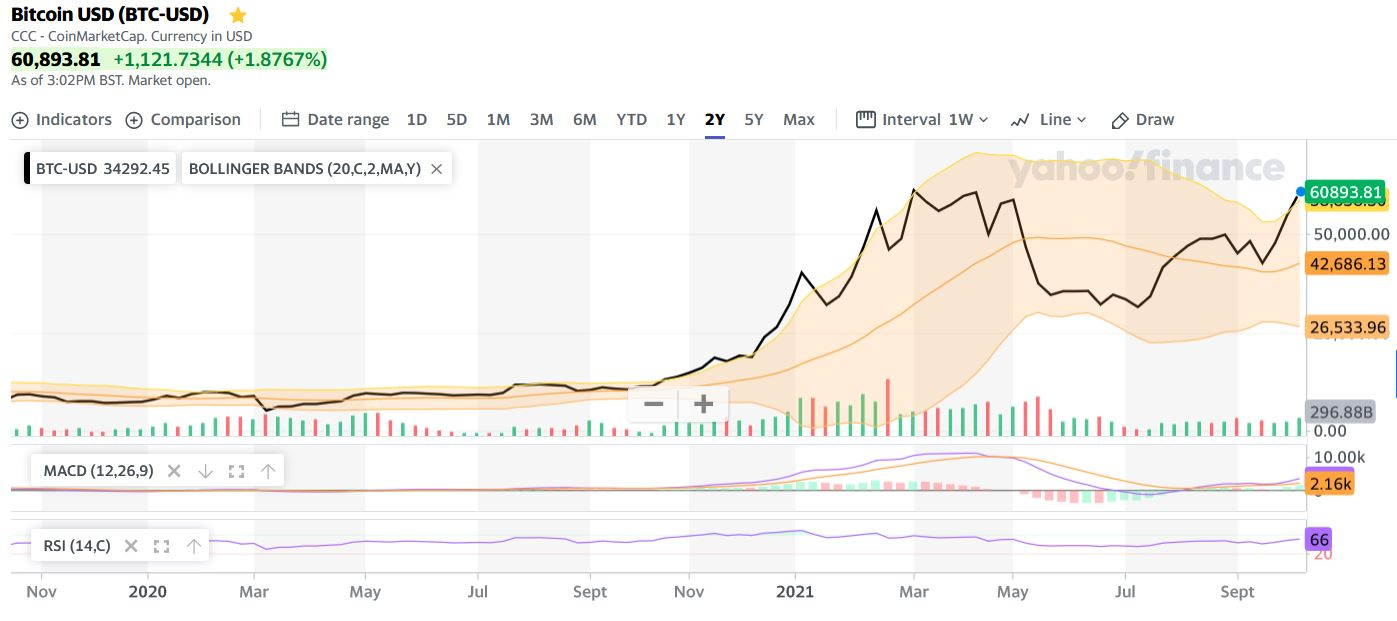1397x621 pixels.
Task: Move the RSI panel up
Action: click(194, 546)
